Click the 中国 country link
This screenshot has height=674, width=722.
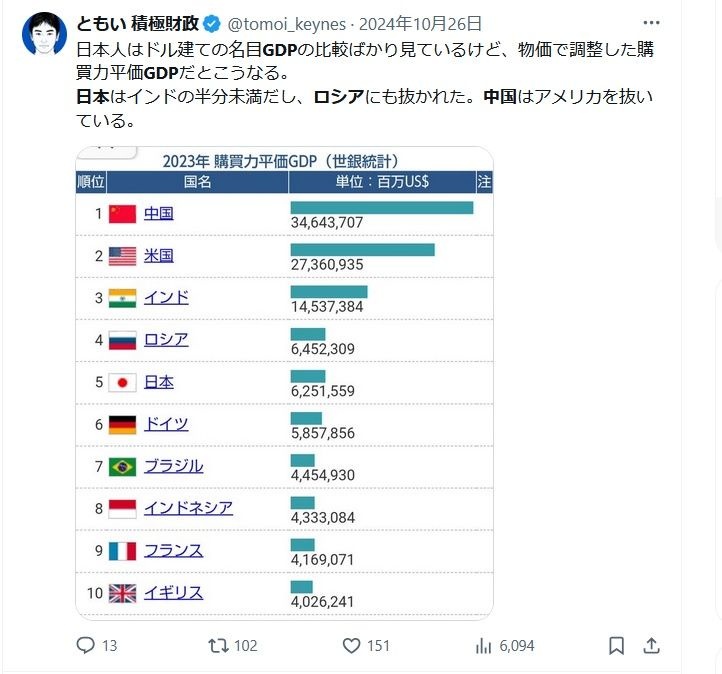[x=159, y=213]
